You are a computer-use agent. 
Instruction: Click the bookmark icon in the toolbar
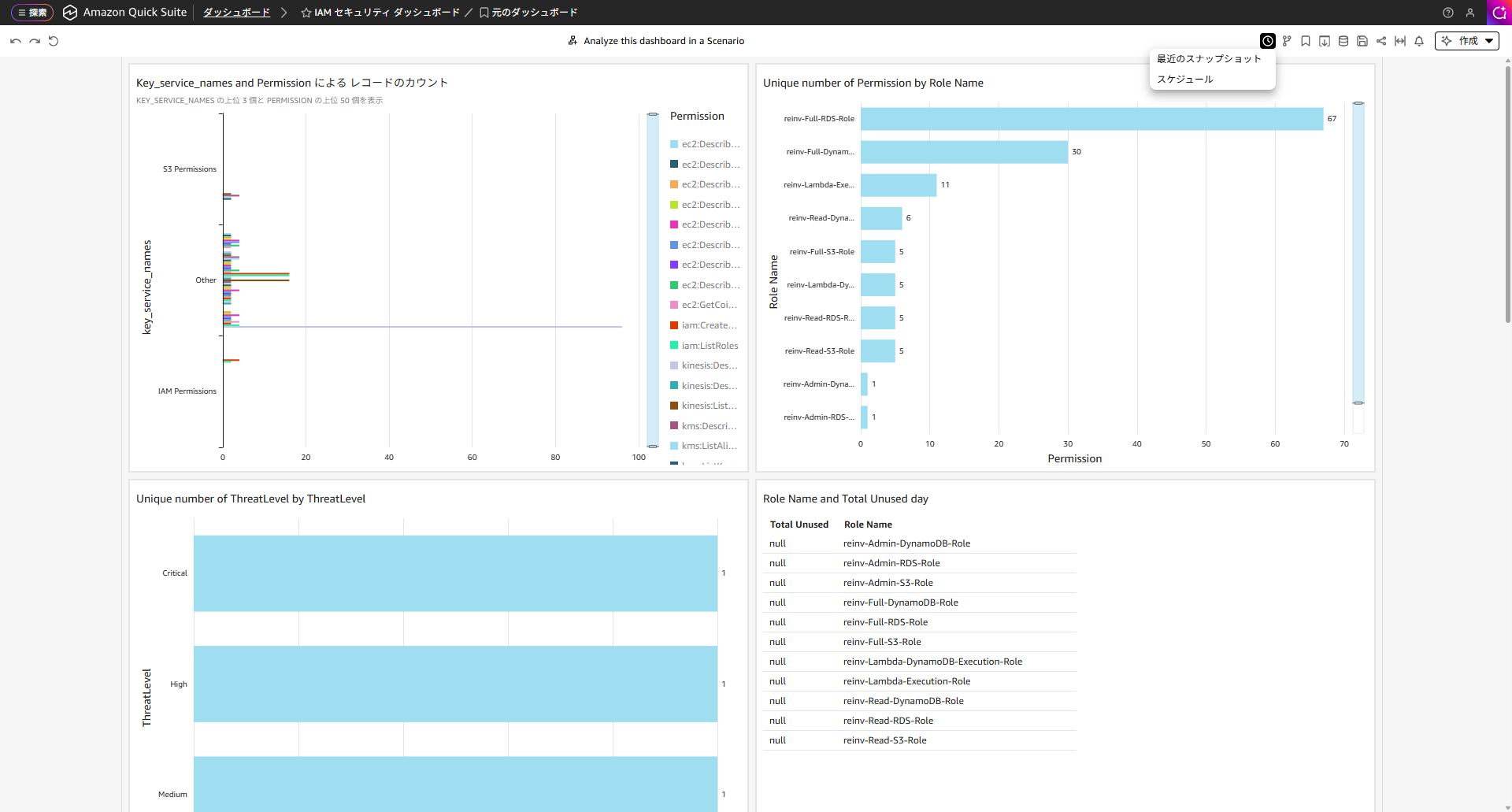[x=1306, y=41]
